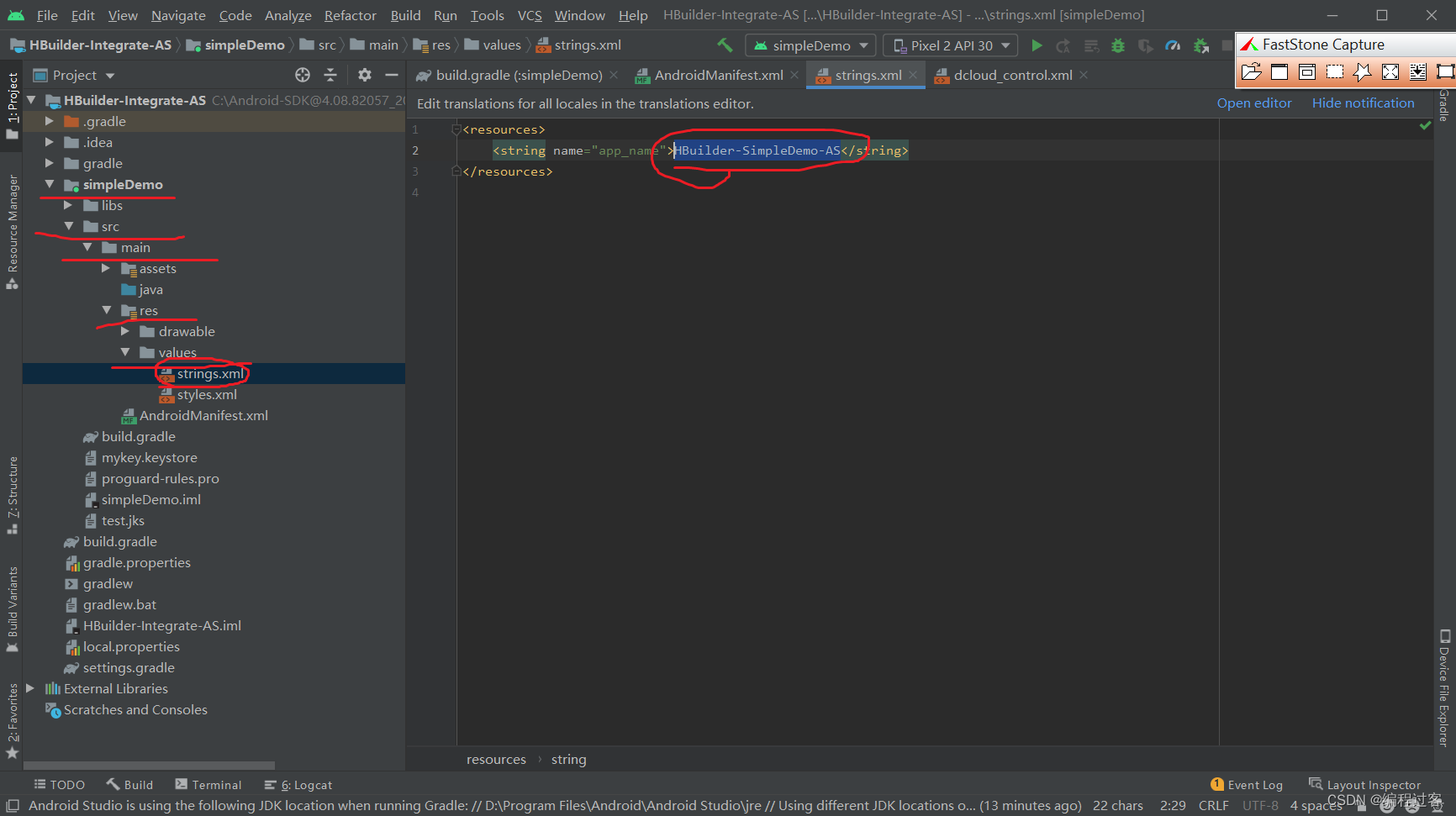Screen dimensions: 1456x816
Task: Click CRLF line separator in status bar
Action: point(1213,806)
